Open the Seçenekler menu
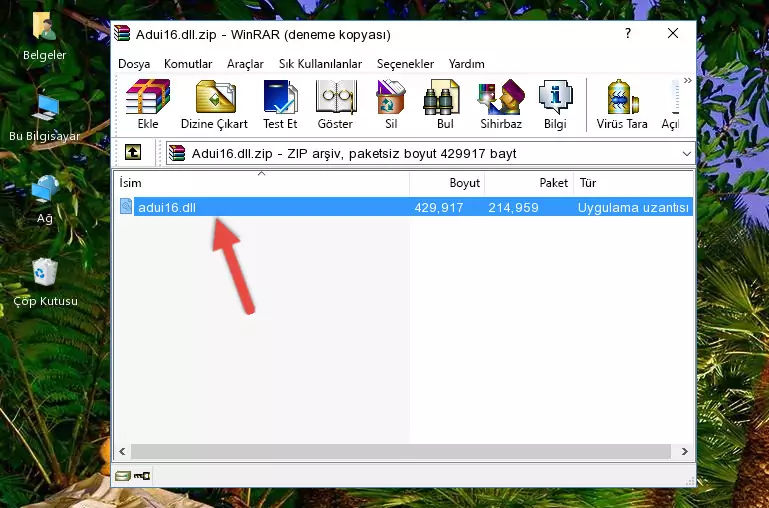This screenshot has height=508, width=769. 405,64
